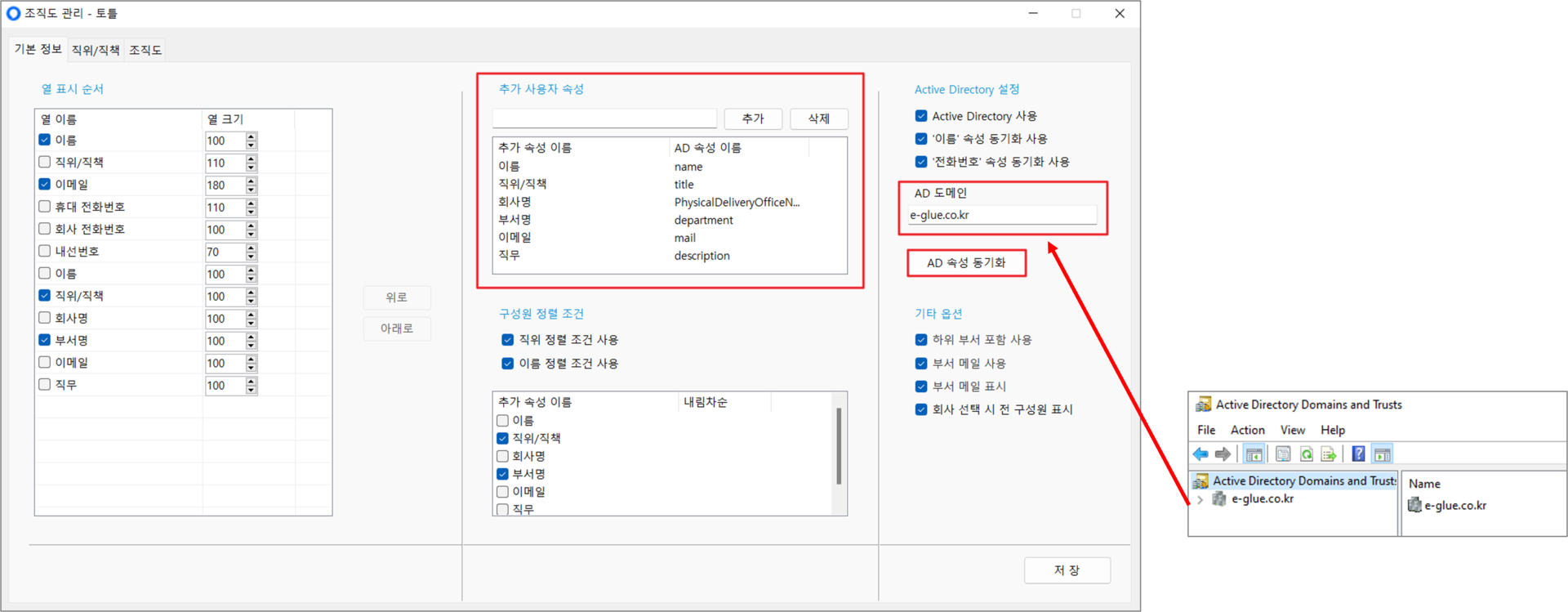Toggle the Show/Hide Action Pane icon

click(x=1382, y=454)
